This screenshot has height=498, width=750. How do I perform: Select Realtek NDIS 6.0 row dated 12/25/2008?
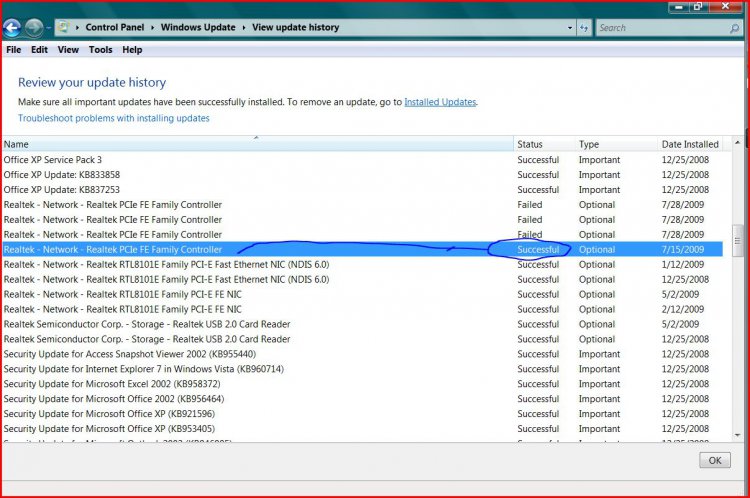point(362,279)
